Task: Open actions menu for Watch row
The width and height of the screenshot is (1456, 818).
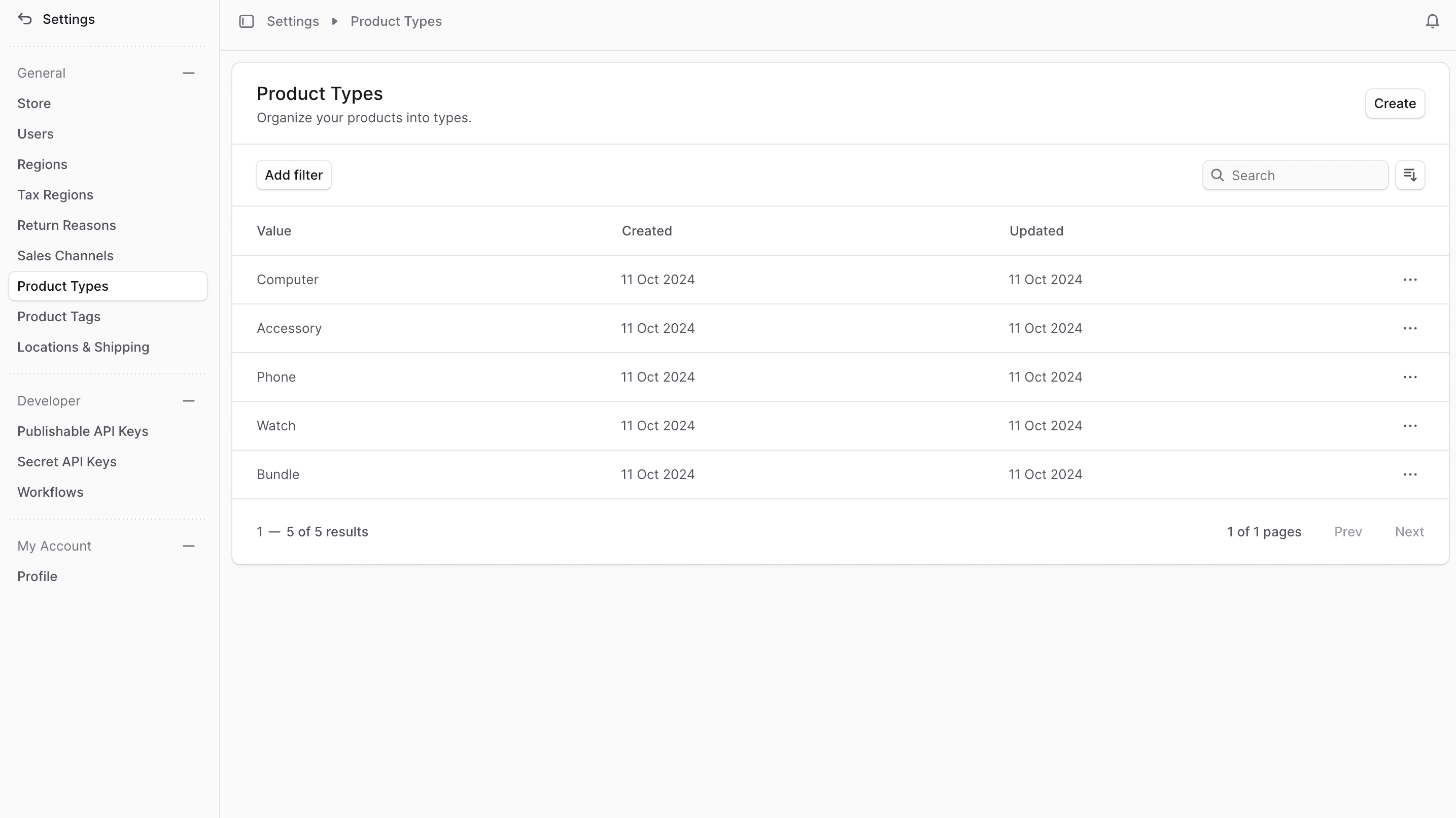Action: [x=1410, y=426]
